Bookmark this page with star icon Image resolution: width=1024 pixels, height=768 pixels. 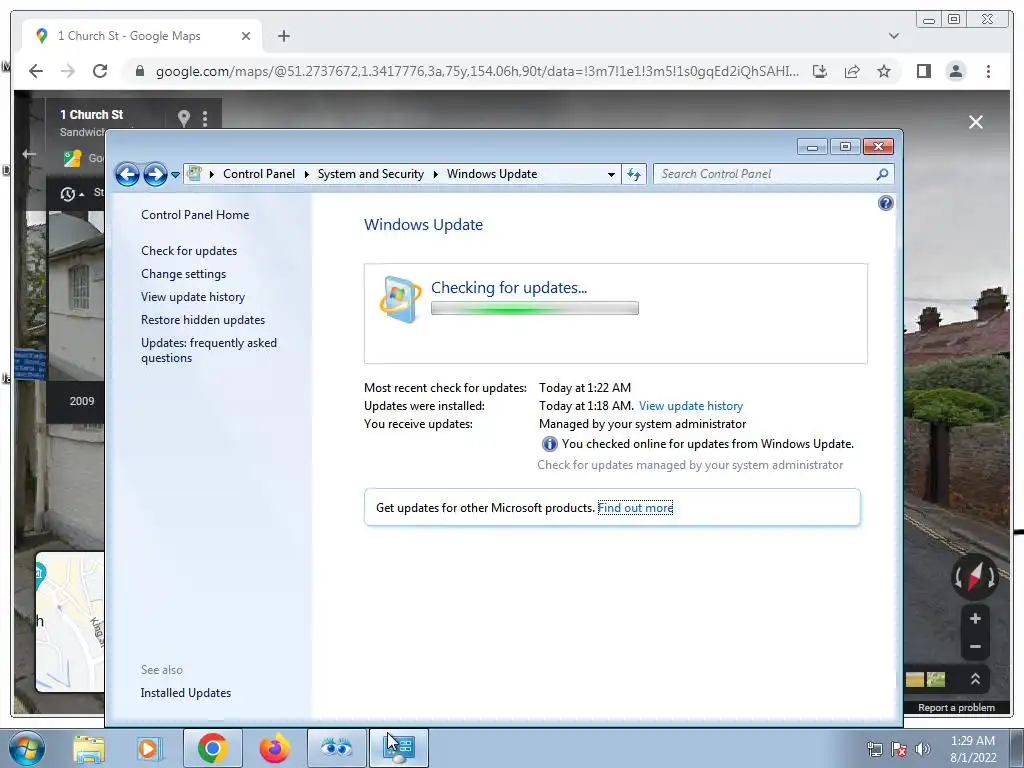pos(884,71)
